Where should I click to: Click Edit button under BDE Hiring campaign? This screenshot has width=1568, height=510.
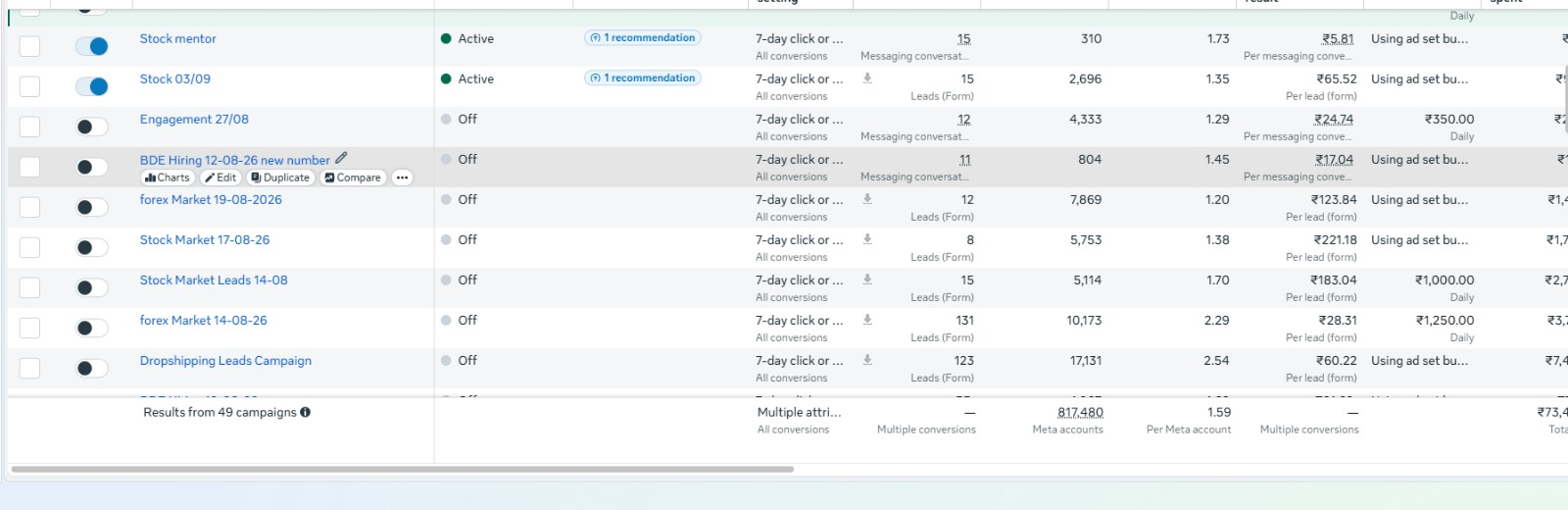point(221,178)
